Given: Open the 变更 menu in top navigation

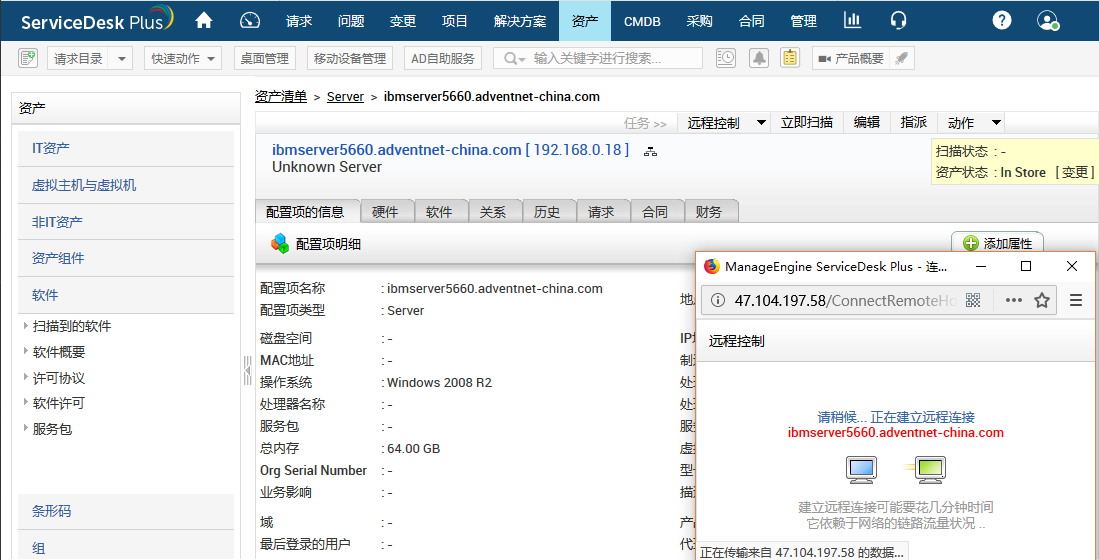Looking at the screenshot, I should coord(403,21).
